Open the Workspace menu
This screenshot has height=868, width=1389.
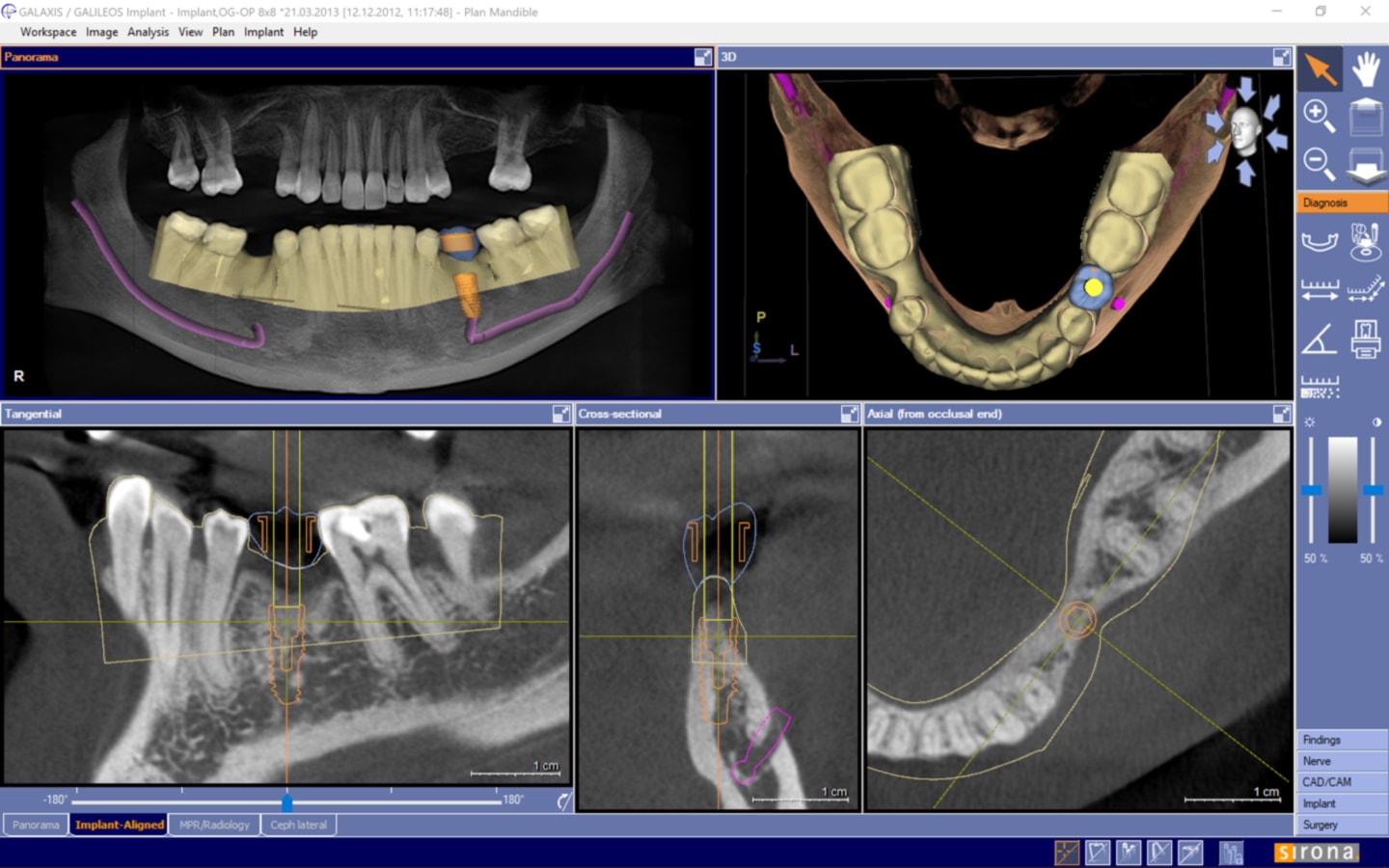(48, 32)
